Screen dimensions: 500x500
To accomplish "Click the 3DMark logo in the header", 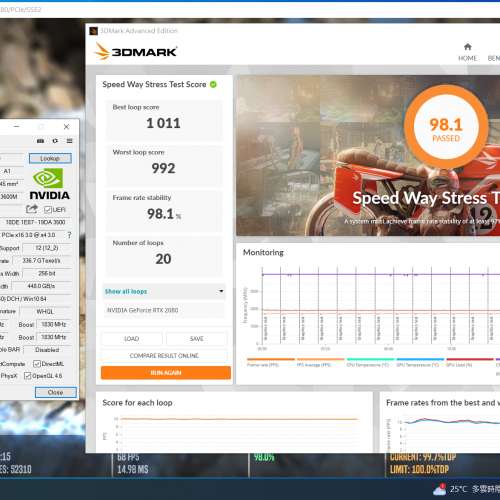I will (x=136, y=52).
